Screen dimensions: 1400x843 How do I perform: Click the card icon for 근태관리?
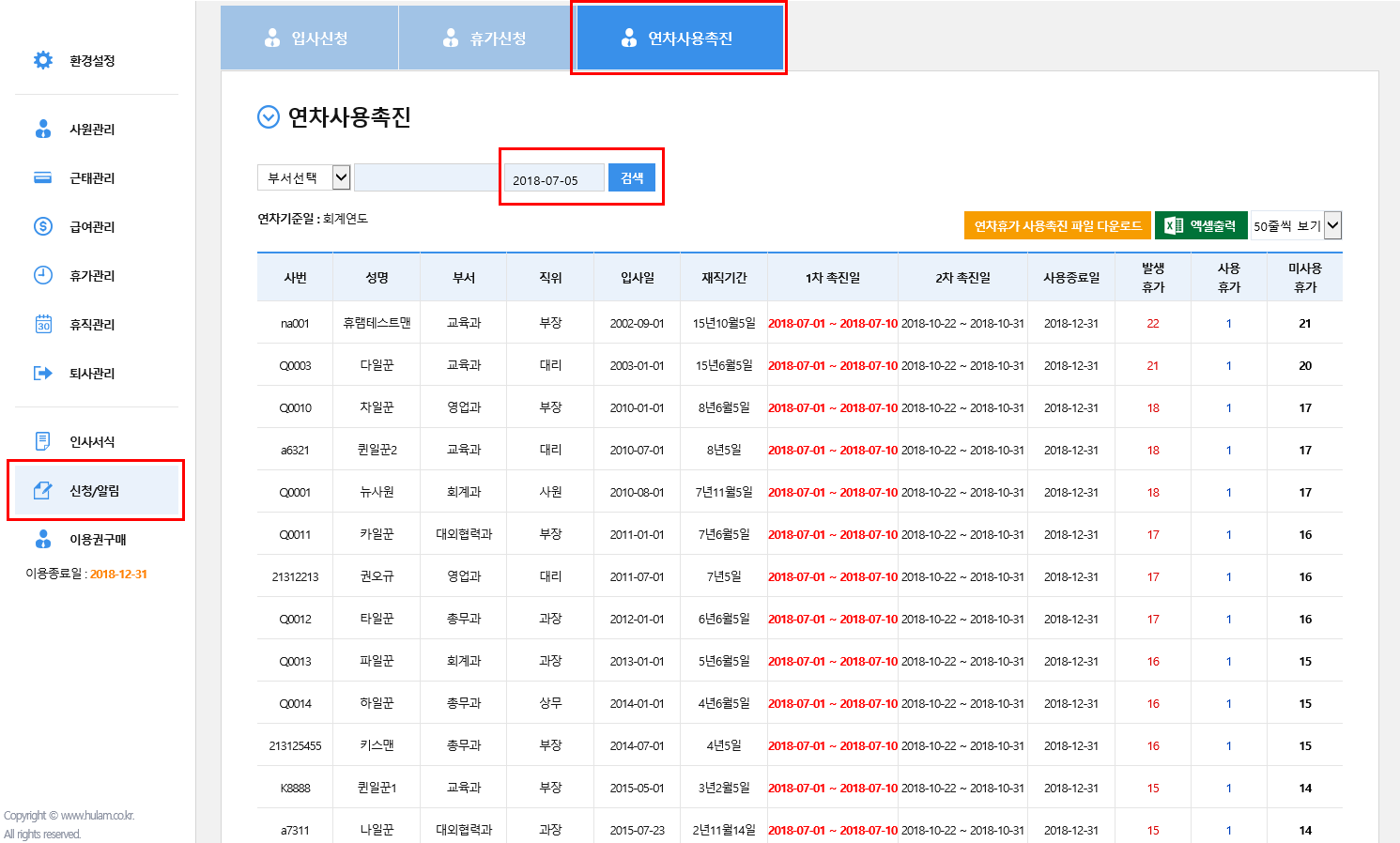(x=43, y=177)
